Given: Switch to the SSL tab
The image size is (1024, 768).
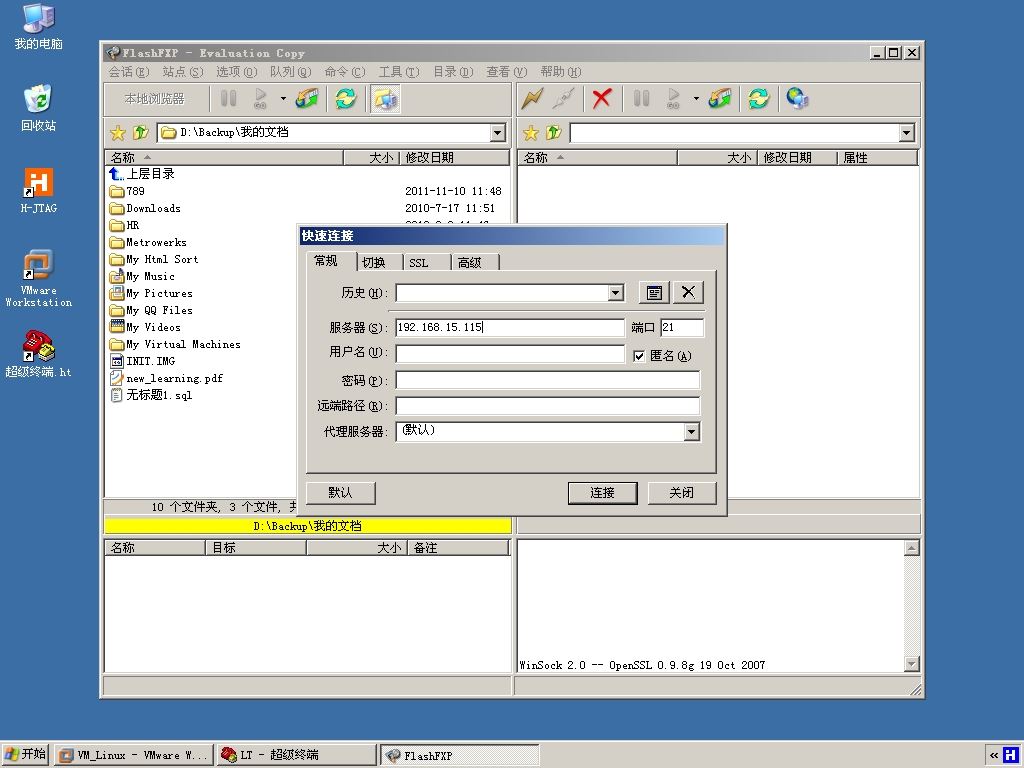Looking at the screenshot, I should tap(419, 263).
